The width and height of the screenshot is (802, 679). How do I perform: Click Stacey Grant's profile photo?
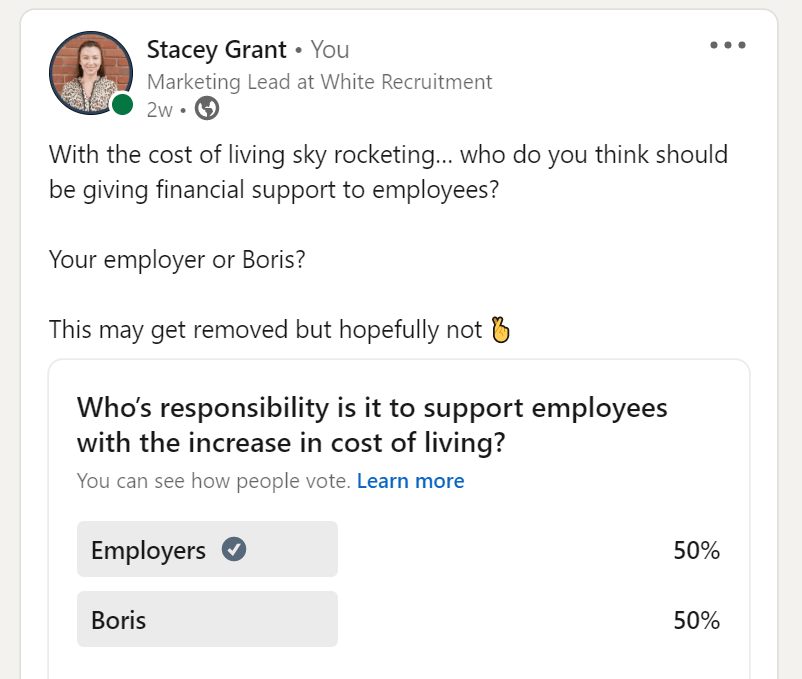tap(91, 73)
